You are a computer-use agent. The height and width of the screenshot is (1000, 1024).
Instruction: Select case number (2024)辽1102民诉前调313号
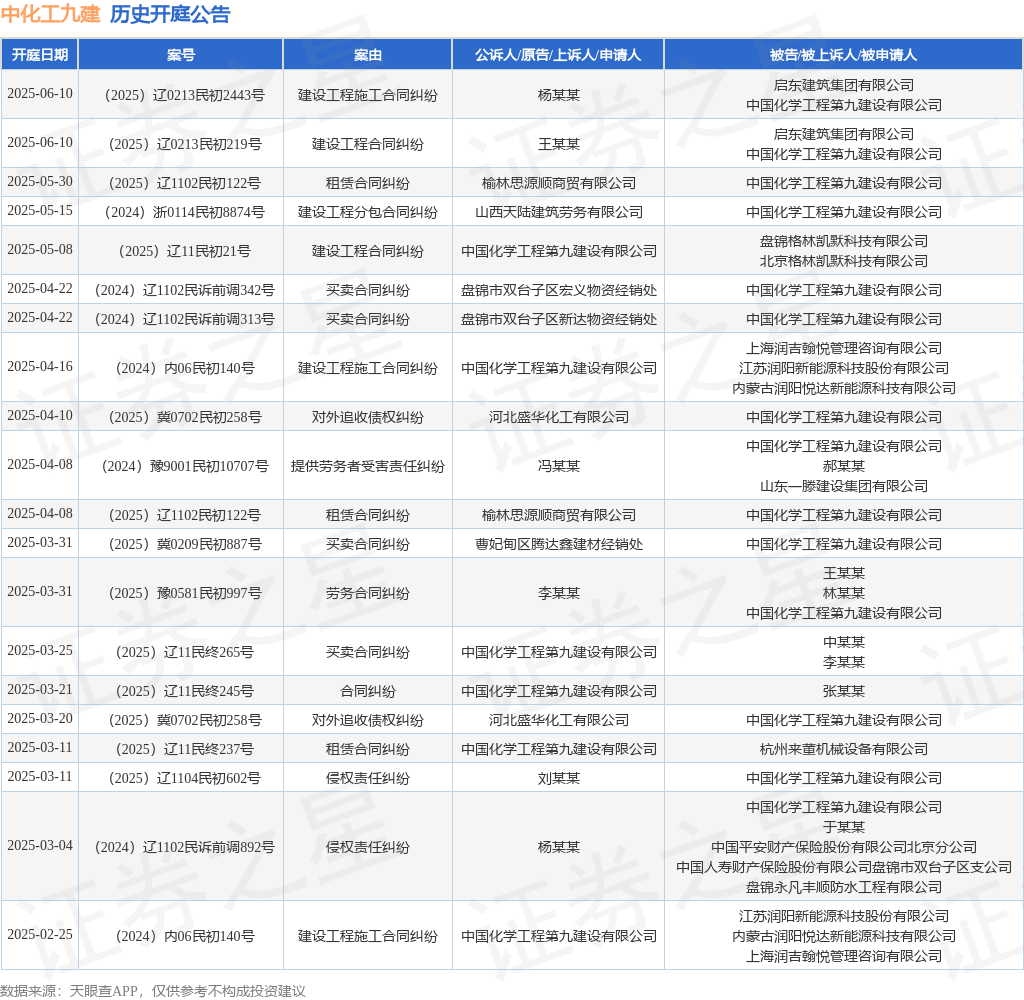[185, 319]
